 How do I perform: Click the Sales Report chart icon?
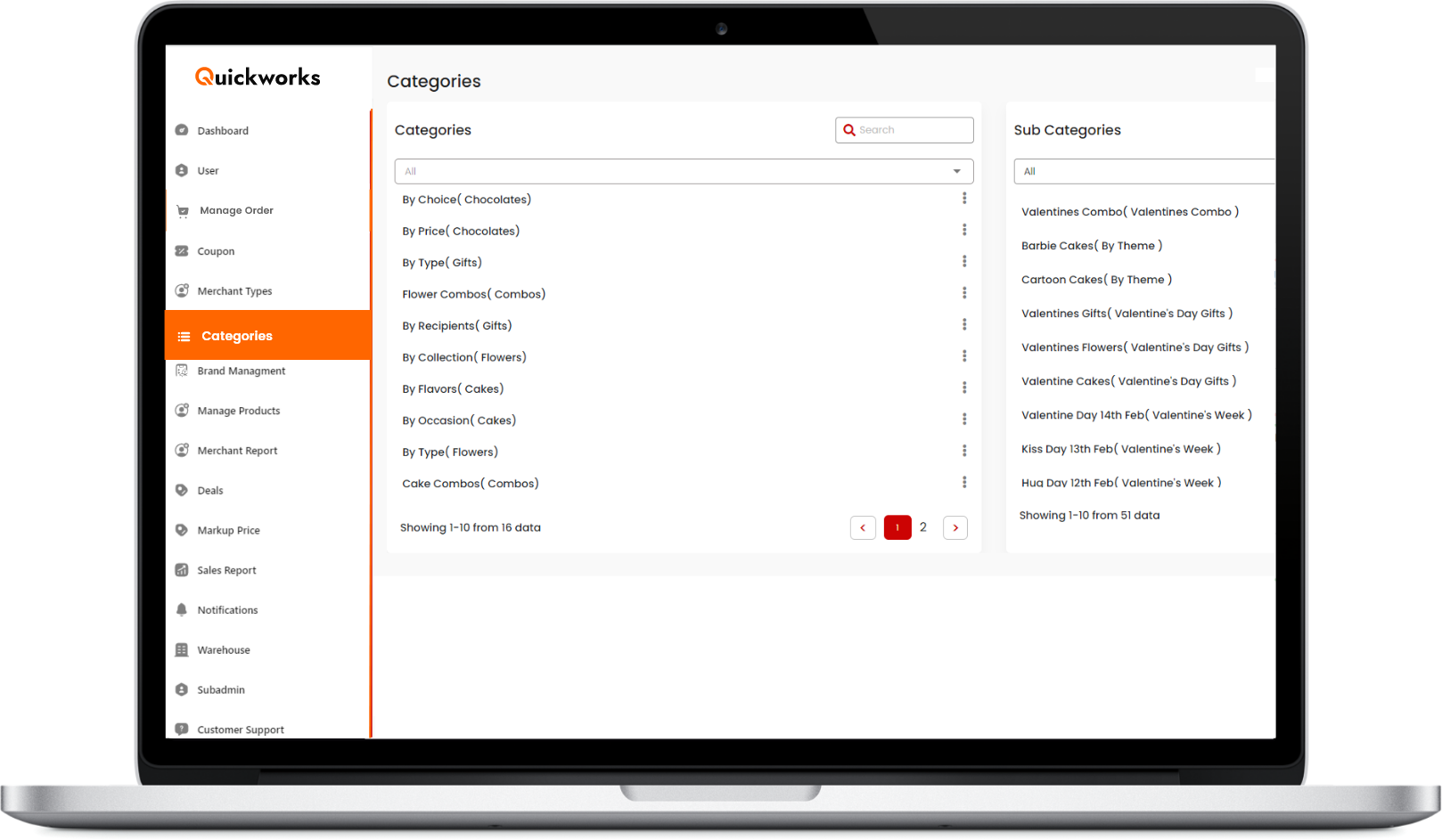click(182, 570)
